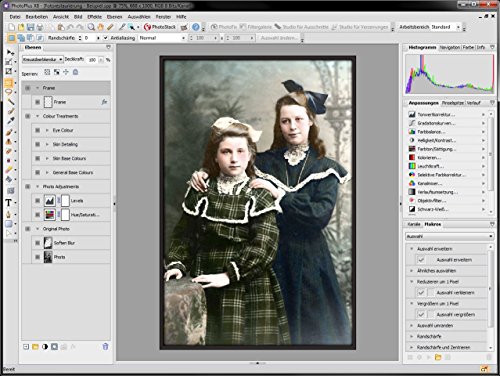Open the Effekte menu

94,17
